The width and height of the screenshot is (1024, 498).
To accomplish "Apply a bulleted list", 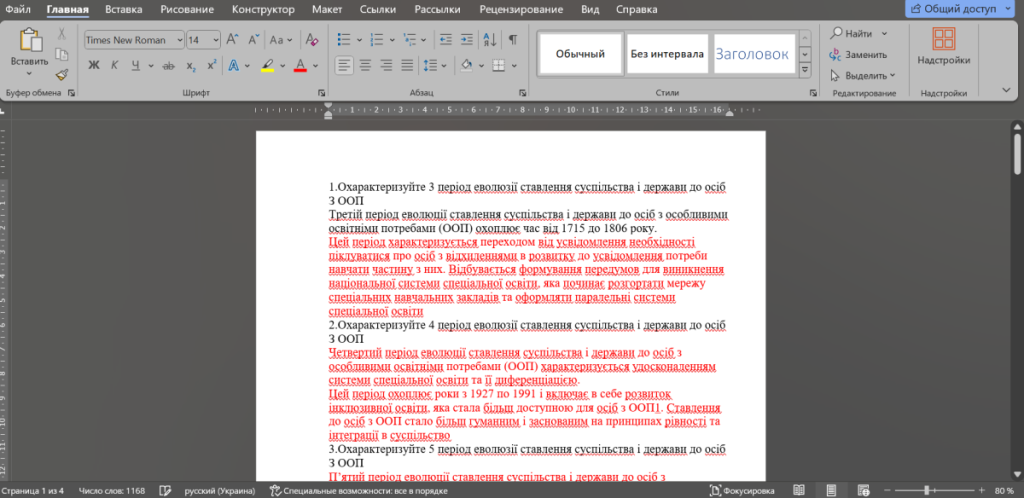I will point(345,40).
